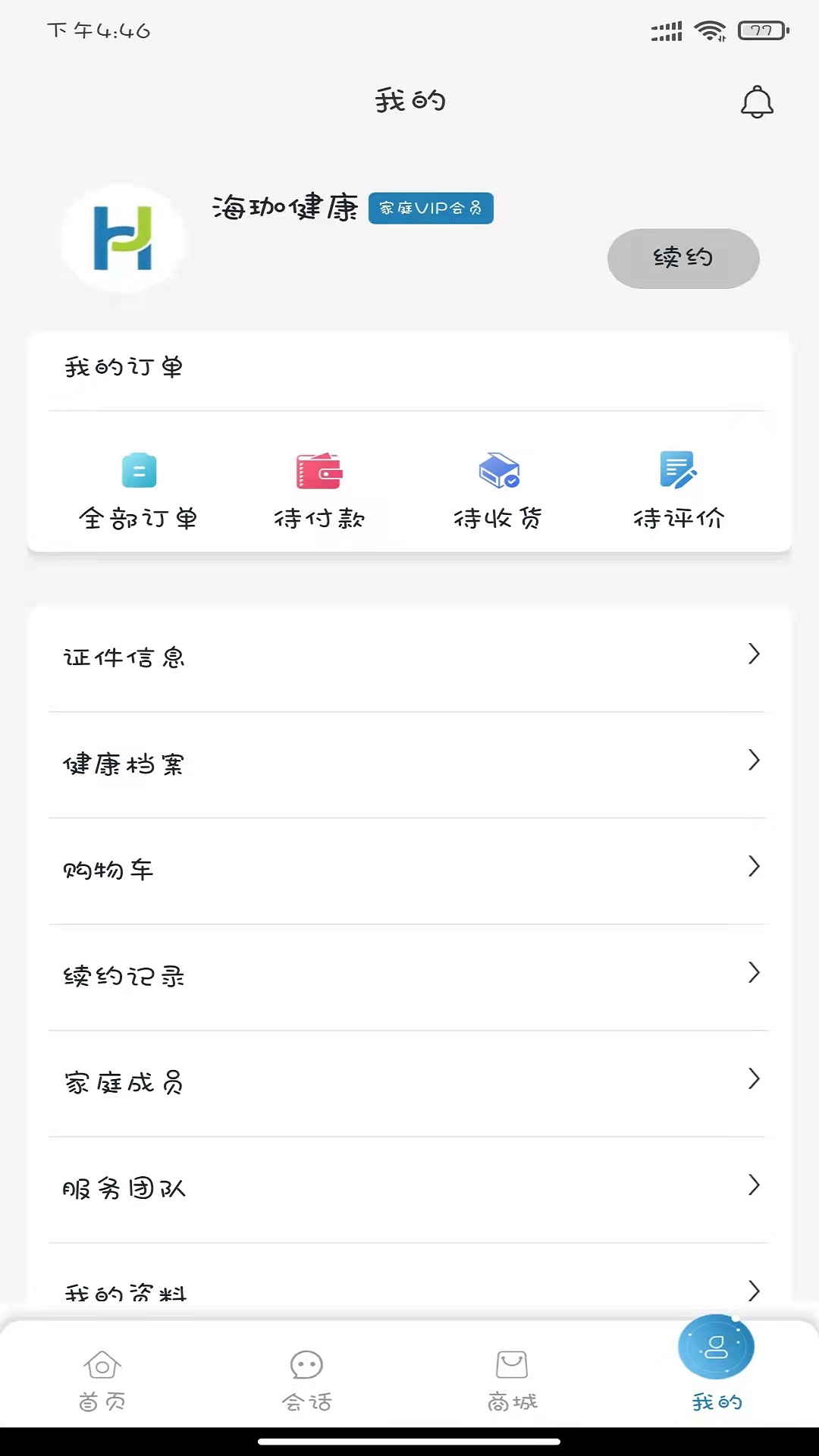
Task: Tap the 家庭VIP会员 badge
Action: tap(431, 209)
